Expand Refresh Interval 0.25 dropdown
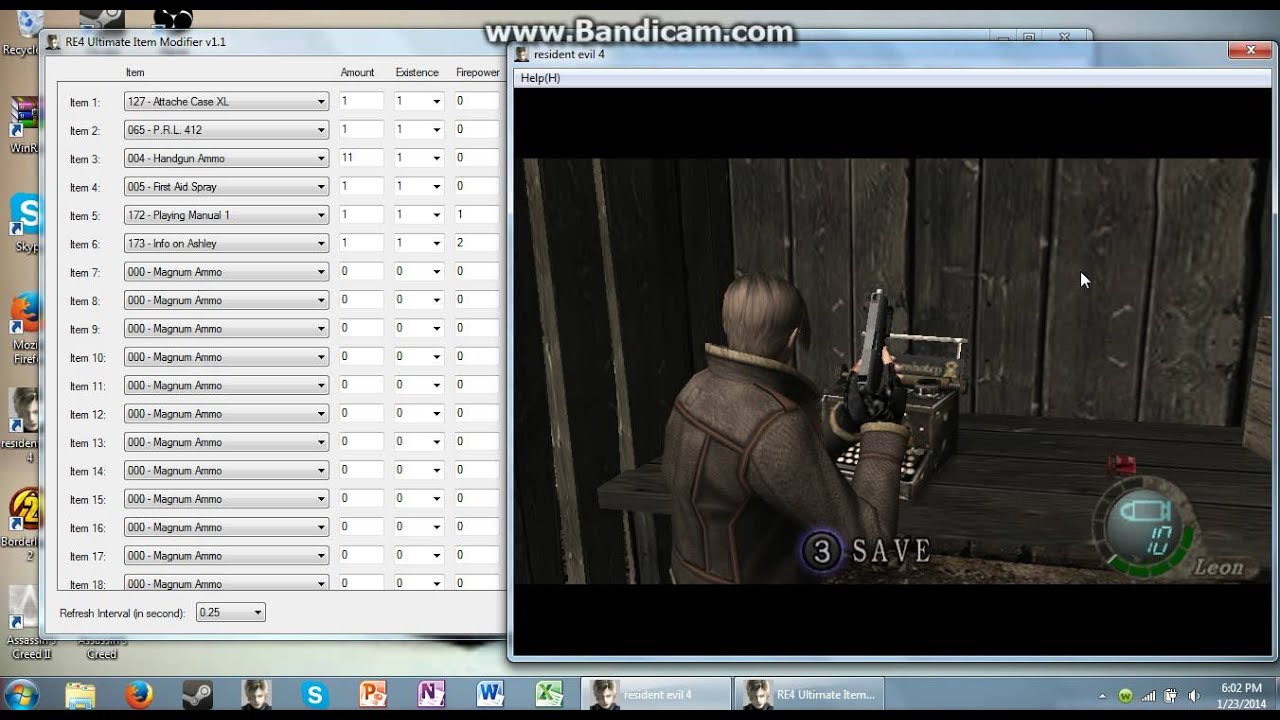This screenshot has width=1280, height=720. click(231, 612)
